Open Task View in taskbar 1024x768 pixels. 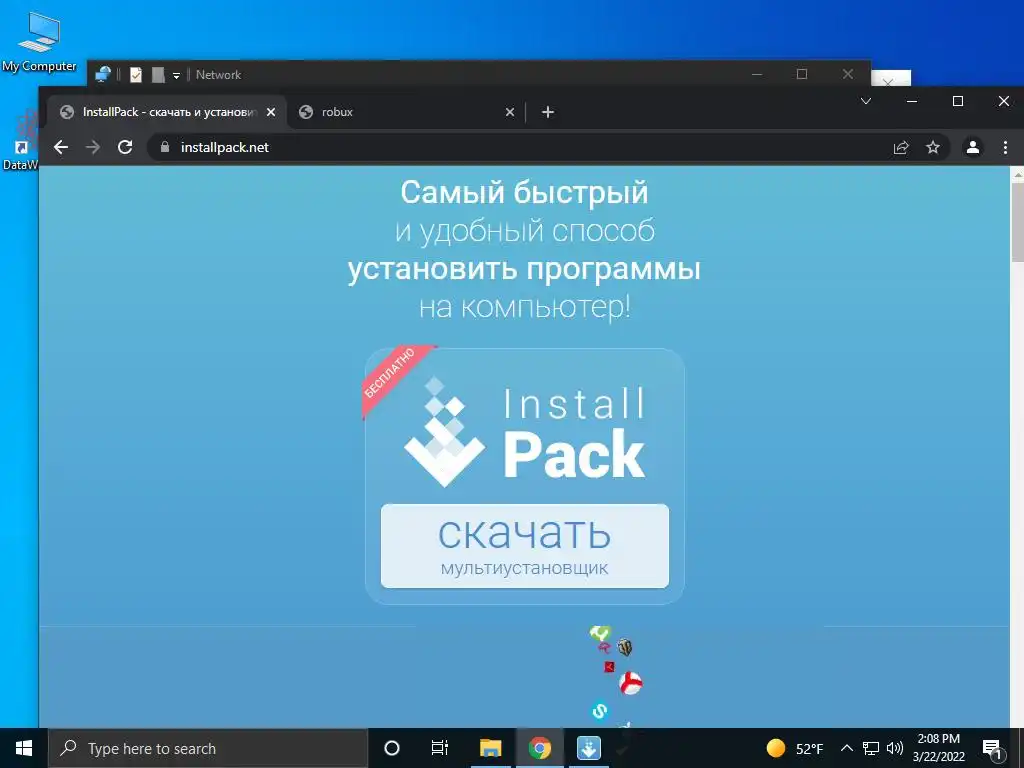pos(440,748)
